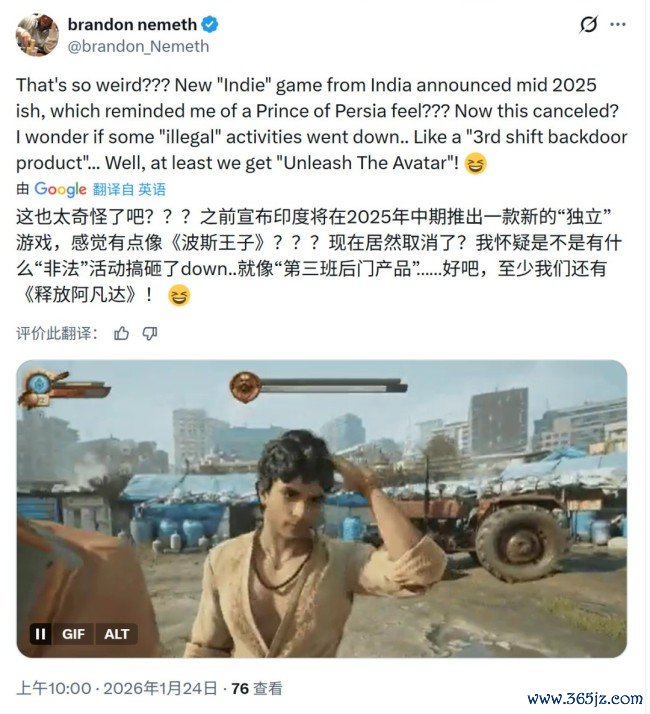Open brandon nemeth's profile avatar
This screenshot has width=650, height=714.
coord(37,35)
